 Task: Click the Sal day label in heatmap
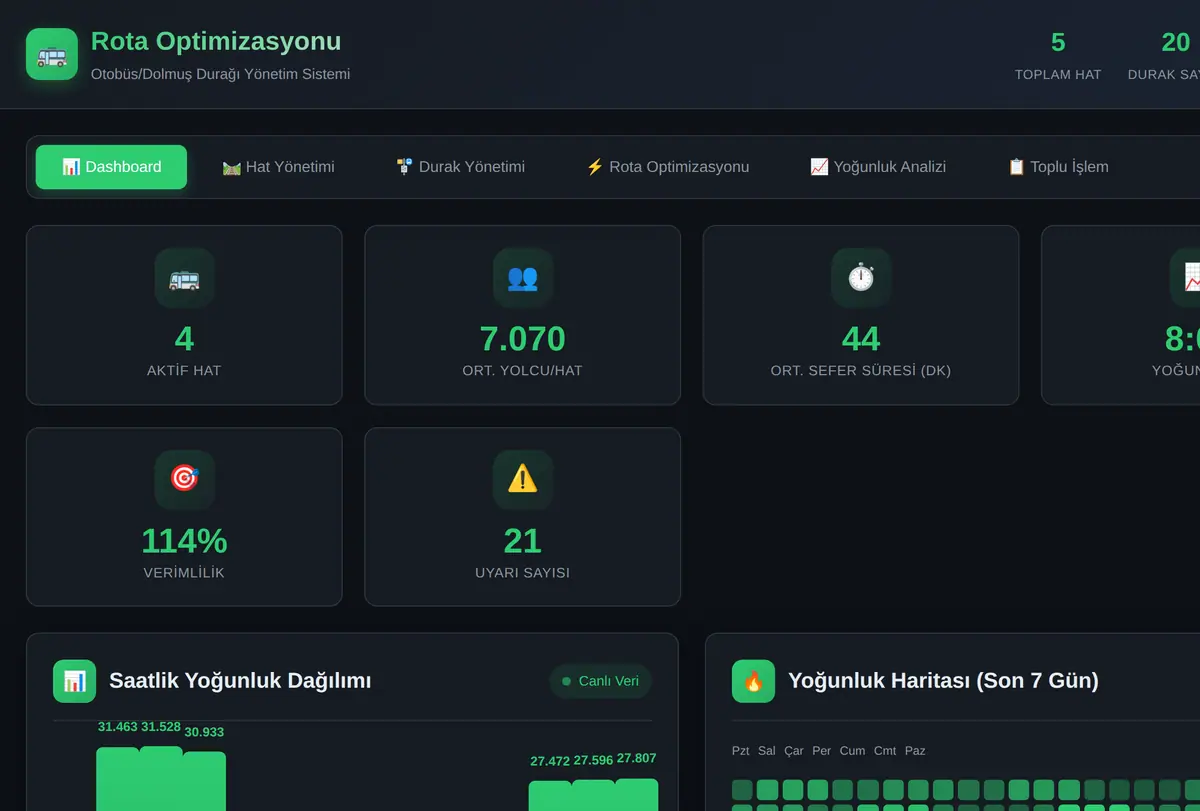pos(767,751)
